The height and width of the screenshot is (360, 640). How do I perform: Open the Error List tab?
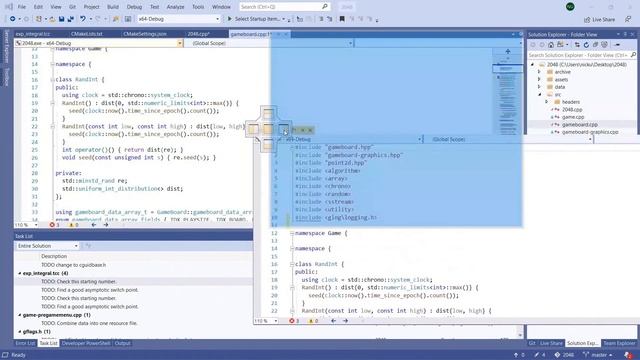[x=25, y=343]
